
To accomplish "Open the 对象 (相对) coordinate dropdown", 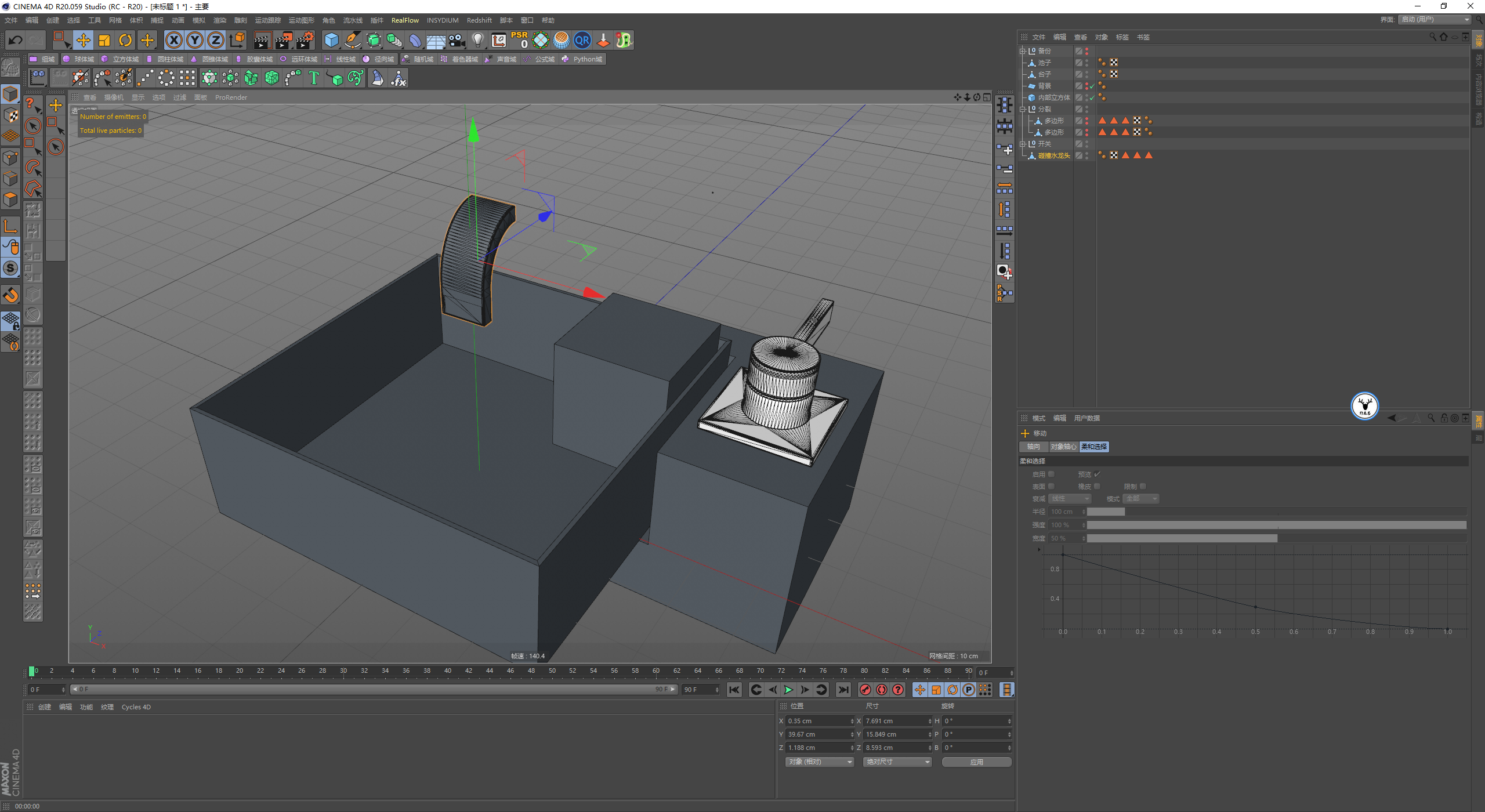I will pyautogui.click(x=819, y=762).
